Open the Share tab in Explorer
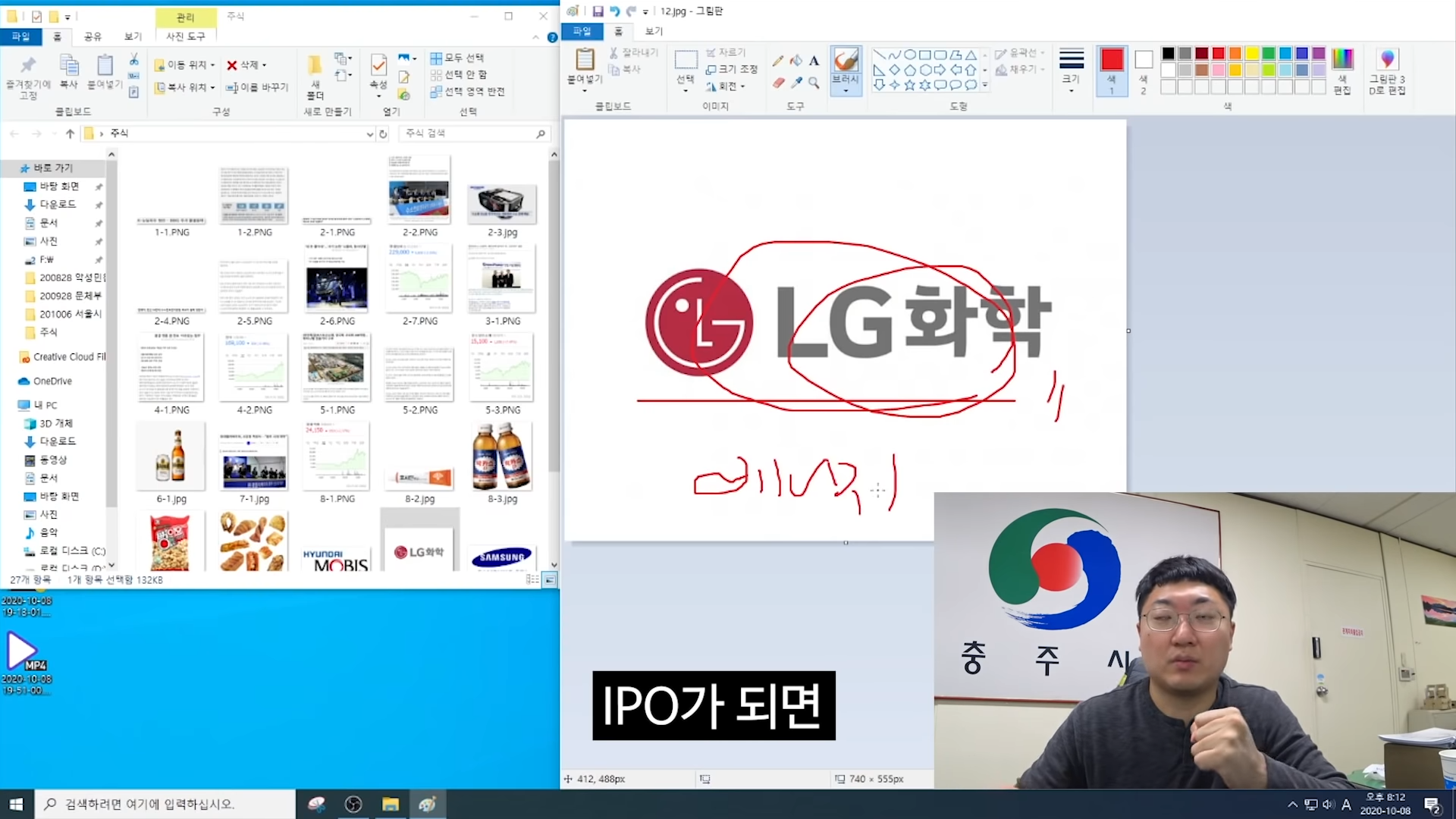 [93, 36]
